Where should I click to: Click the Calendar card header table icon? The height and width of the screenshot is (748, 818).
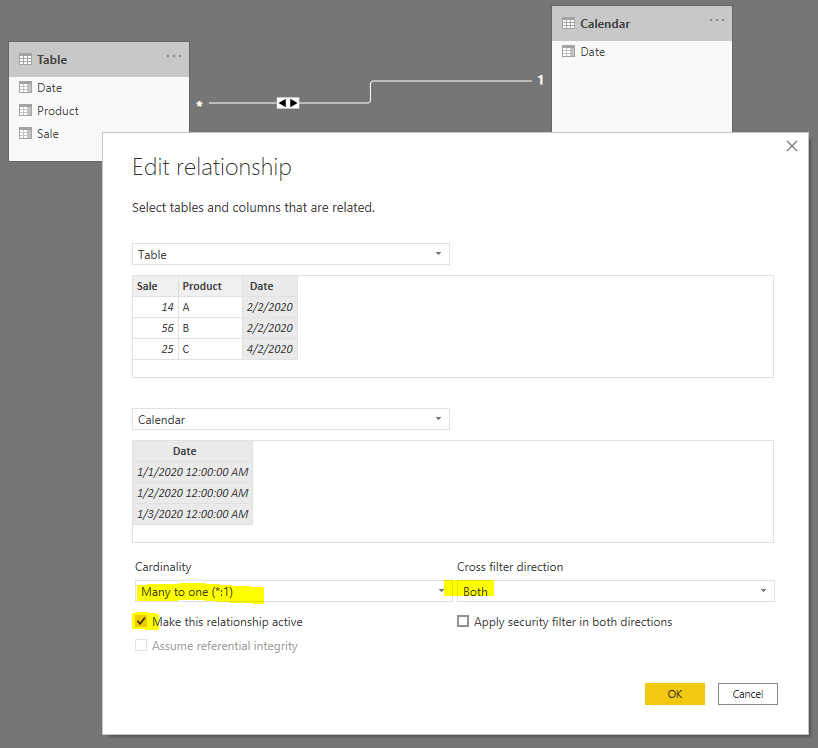point(568,23)
